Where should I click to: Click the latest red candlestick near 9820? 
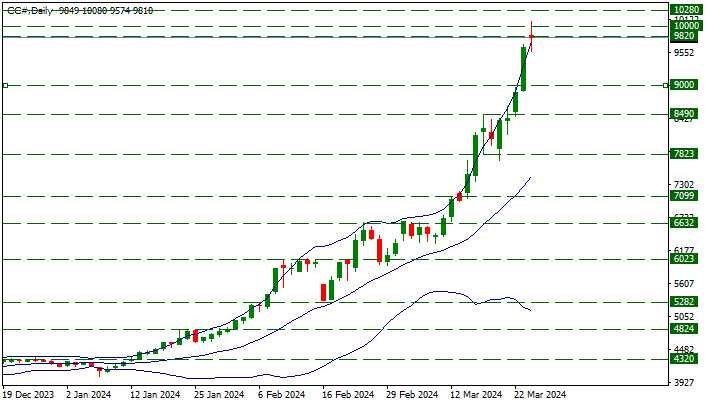531,36
